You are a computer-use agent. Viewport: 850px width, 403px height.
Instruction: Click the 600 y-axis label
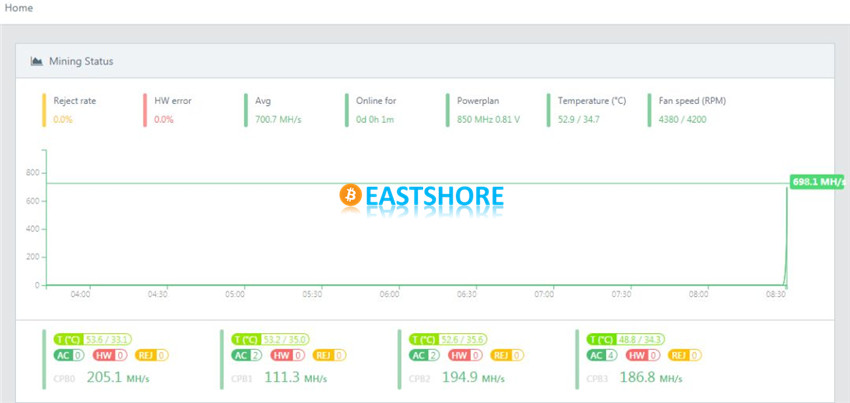[34, 201]
